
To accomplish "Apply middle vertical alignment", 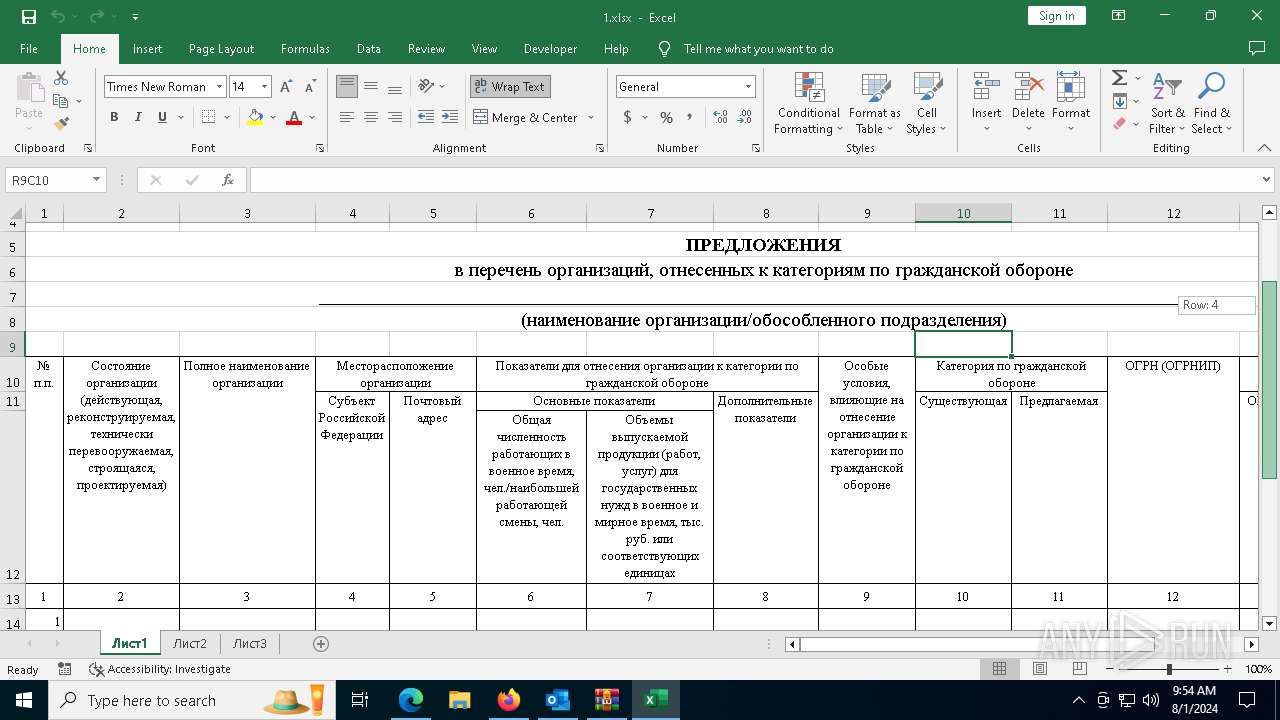I will click(x=371, y=87).
